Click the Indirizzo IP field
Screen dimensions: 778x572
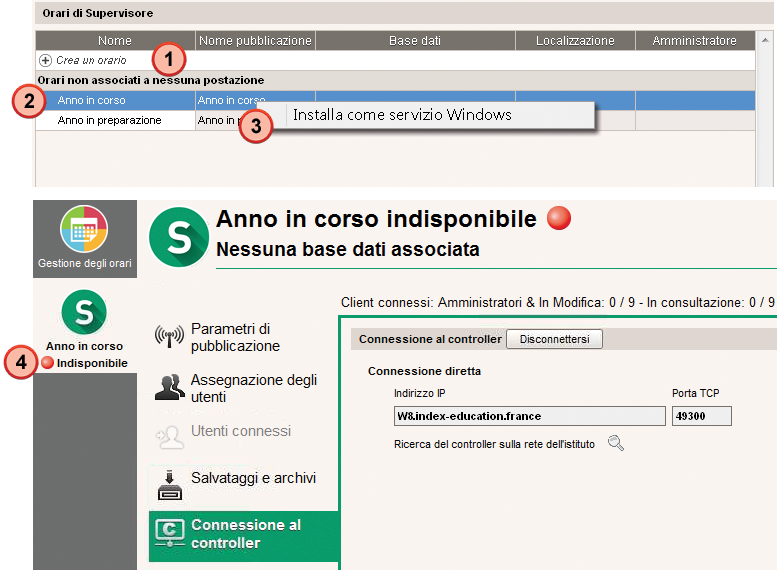(x=529, y=416)
